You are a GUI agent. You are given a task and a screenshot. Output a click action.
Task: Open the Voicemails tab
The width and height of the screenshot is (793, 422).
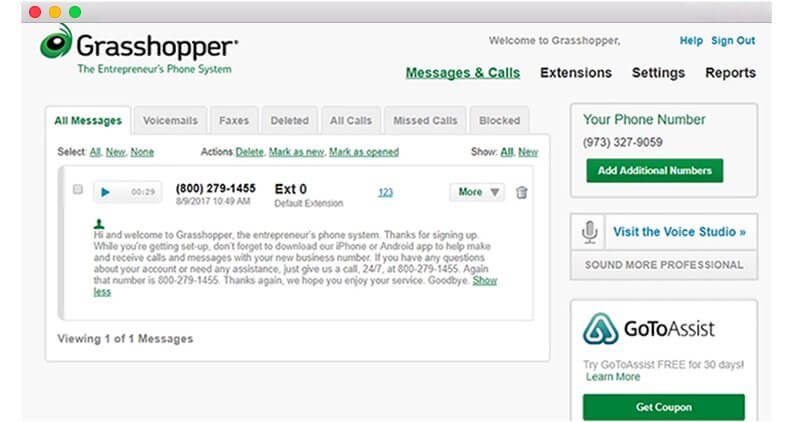(170, 120)
